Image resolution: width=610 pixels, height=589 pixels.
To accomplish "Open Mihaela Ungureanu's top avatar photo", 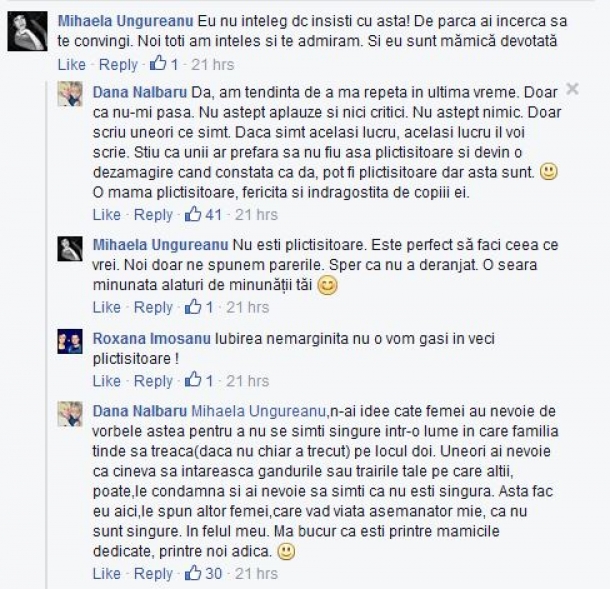I will [x=27, y=31].
